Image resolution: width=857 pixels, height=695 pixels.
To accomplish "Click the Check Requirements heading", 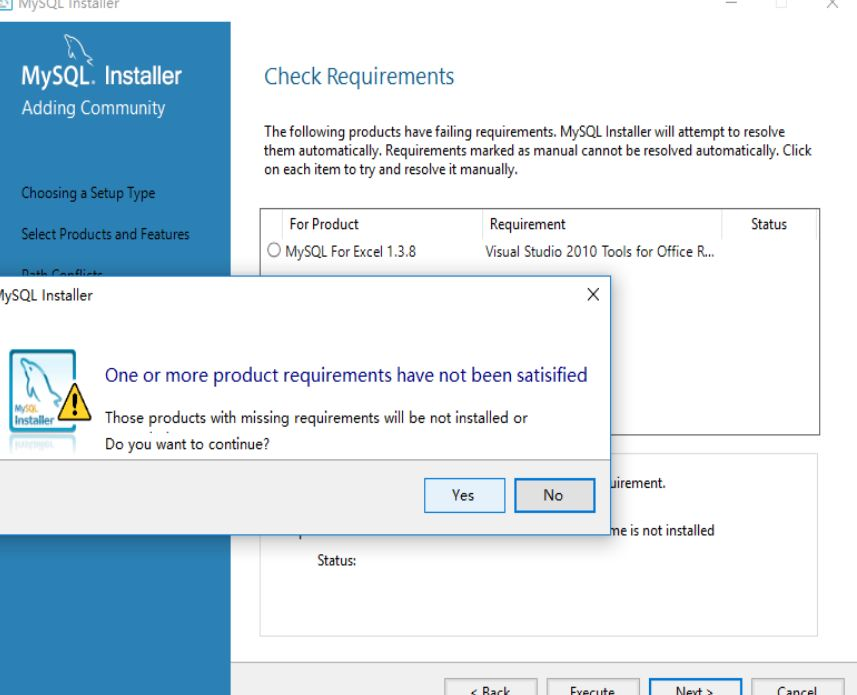I will [x=359, y=76].
